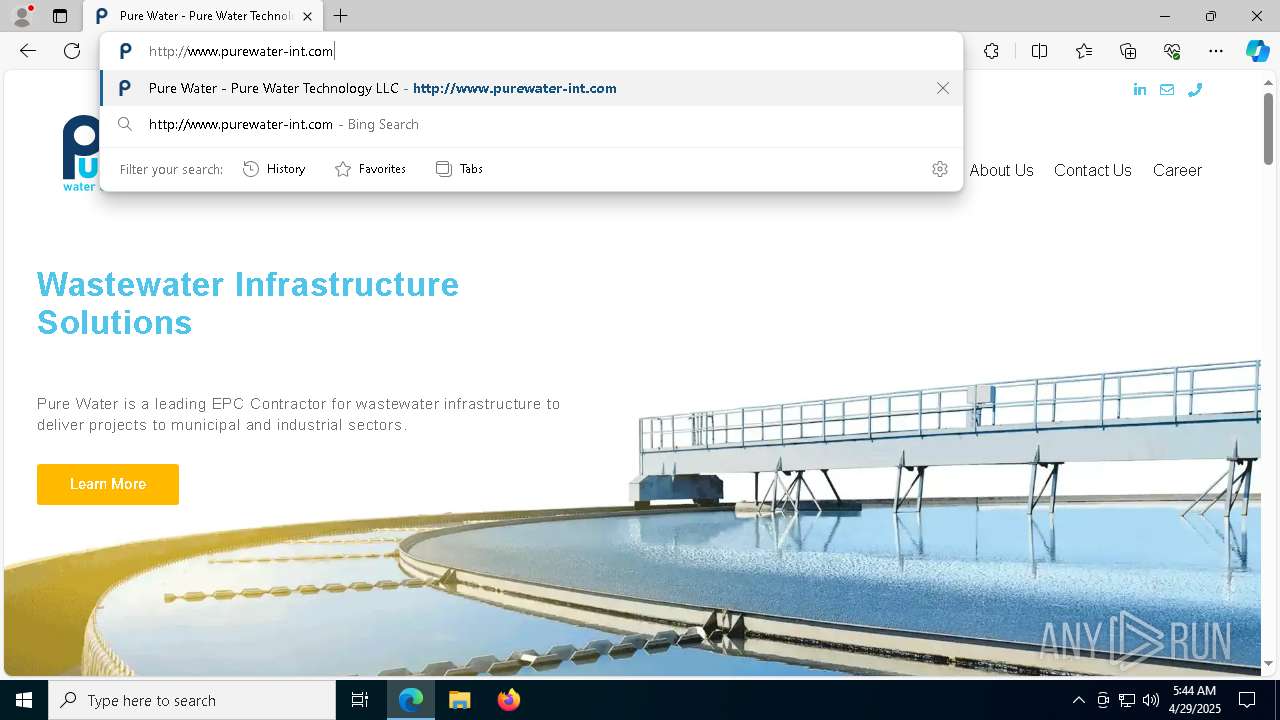Show hidden system tray icons
1280x720 pixels.
pyautogui.click(x=1078, y=700)
